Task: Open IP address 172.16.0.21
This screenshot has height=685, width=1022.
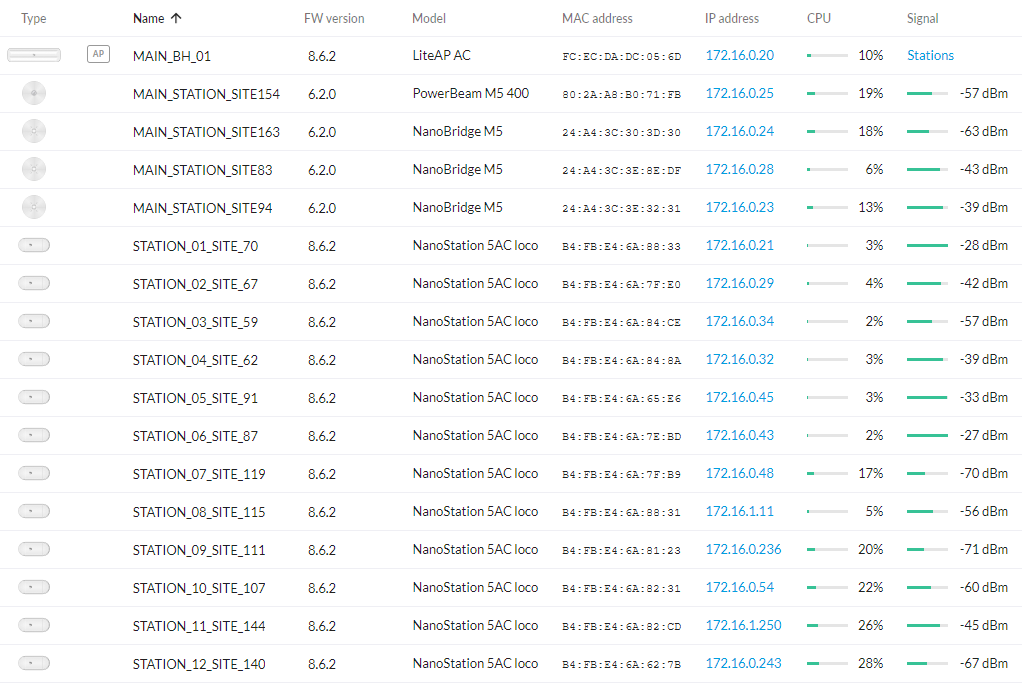Action: coord(740,245)
